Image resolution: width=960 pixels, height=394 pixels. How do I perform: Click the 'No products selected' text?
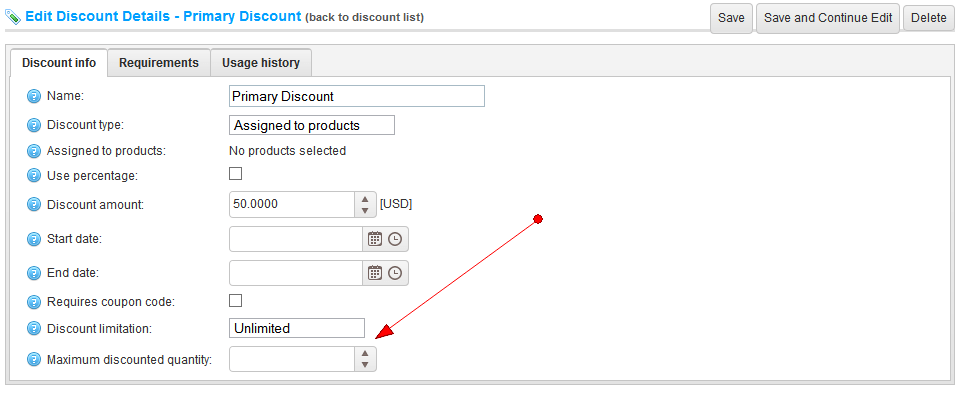(x=287, y=151)
